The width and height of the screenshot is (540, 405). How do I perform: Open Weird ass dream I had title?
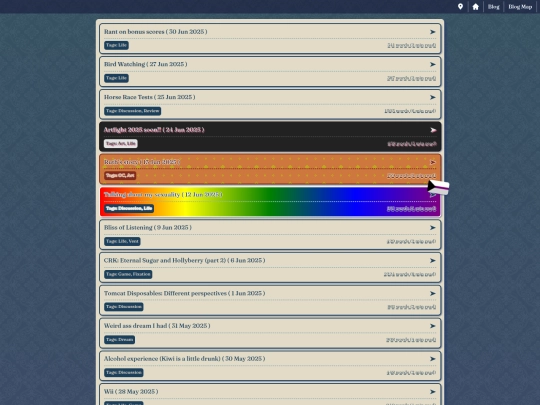coord(157,326)
